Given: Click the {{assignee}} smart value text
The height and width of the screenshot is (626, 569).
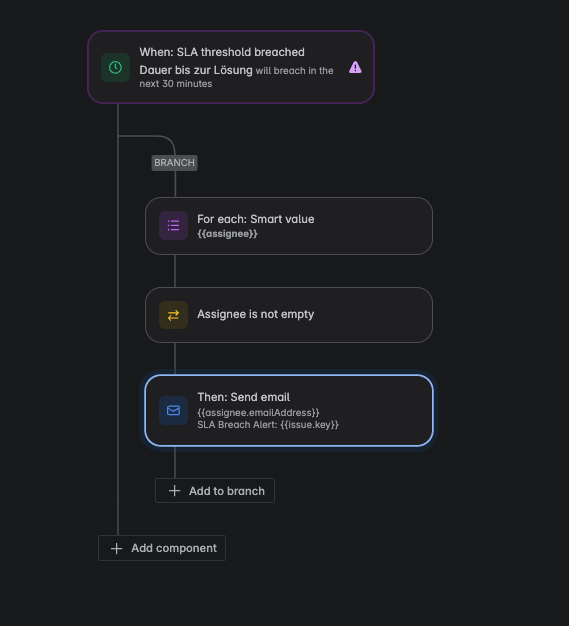Looking at the screenshot, I should (227, 234).
